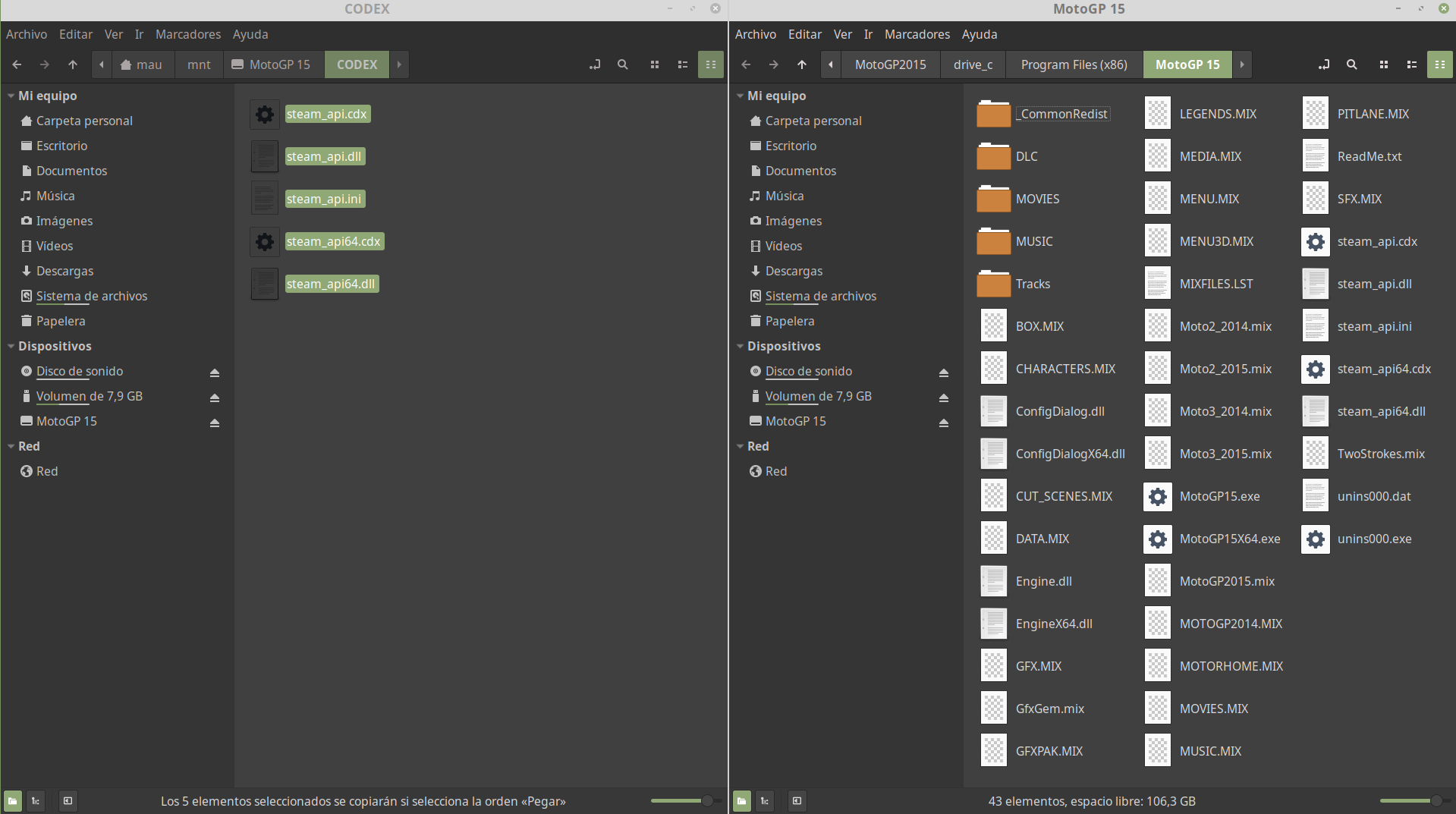Open Editar menu in CODEX window
The width and height of the screenshot is (1456, 814).
coord(76,34)
